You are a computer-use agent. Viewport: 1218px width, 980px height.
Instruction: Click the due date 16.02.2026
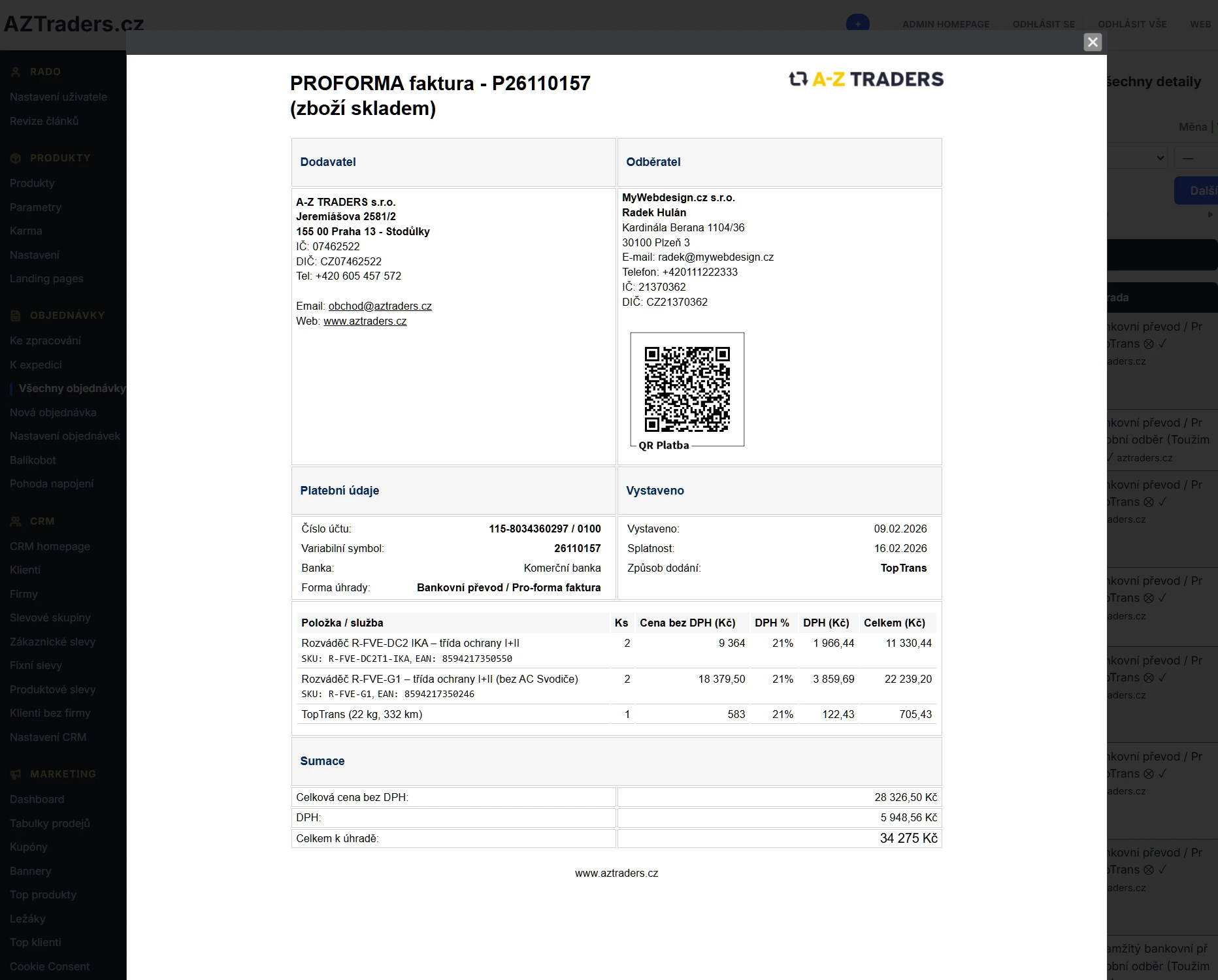coord(900,548)
